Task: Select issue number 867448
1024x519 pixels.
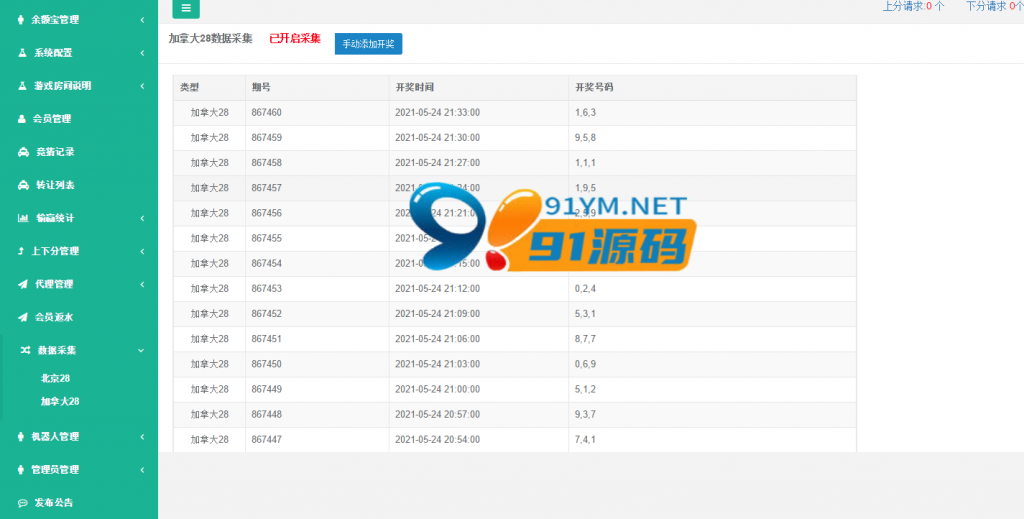Action: [266, 415]
